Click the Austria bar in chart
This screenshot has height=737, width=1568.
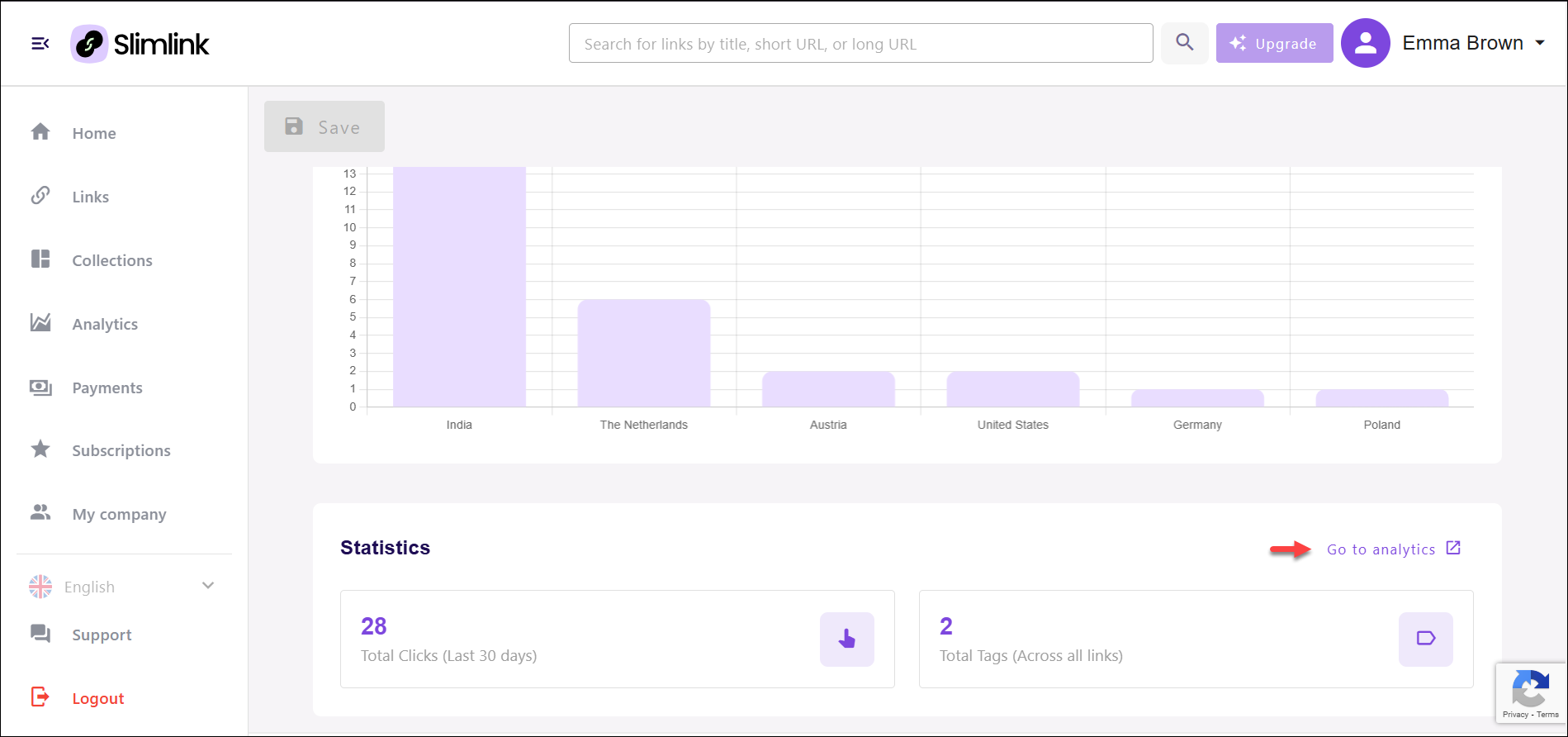(828, 388)
